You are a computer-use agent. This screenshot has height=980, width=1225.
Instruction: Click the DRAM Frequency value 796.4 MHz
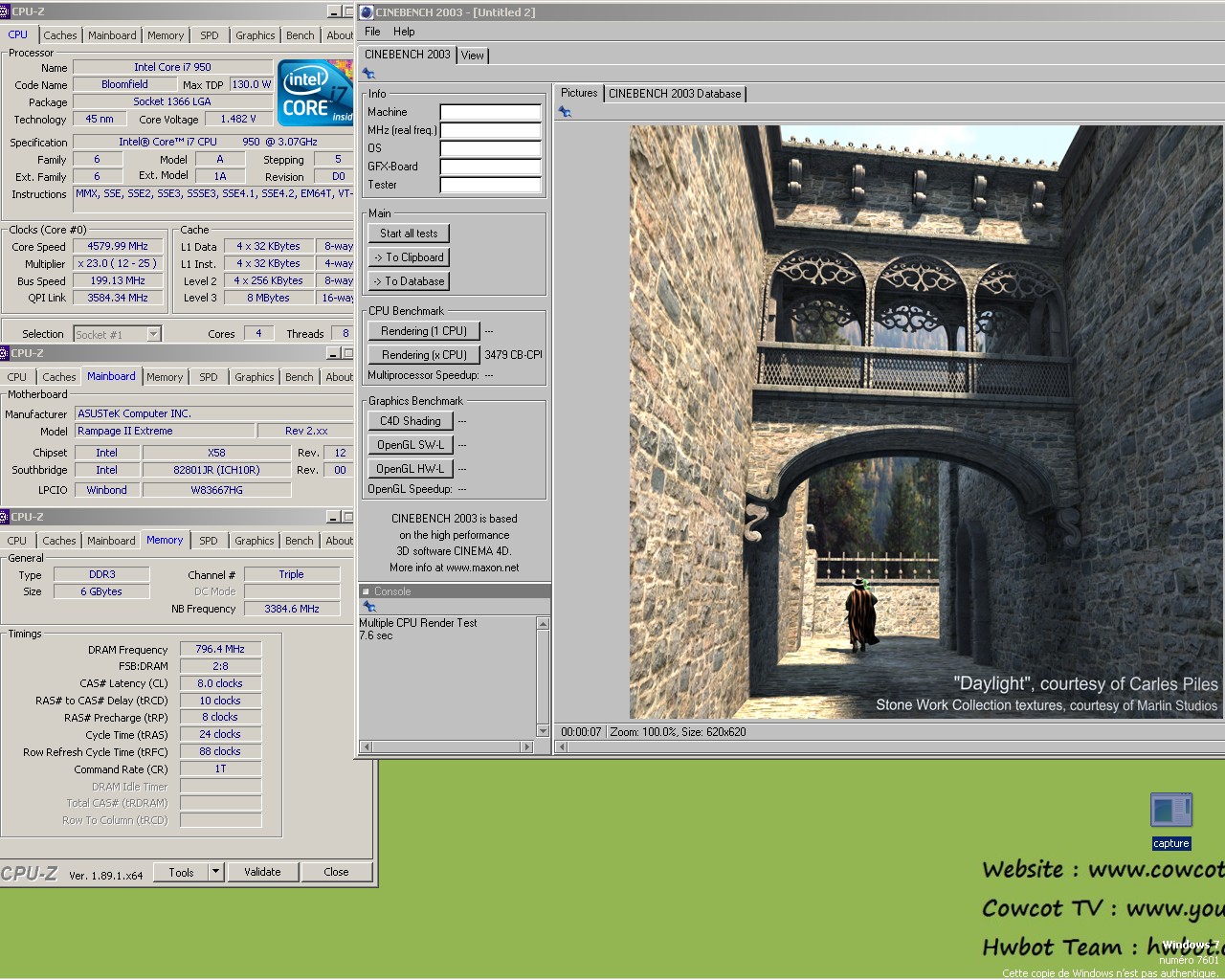[220, 649]
